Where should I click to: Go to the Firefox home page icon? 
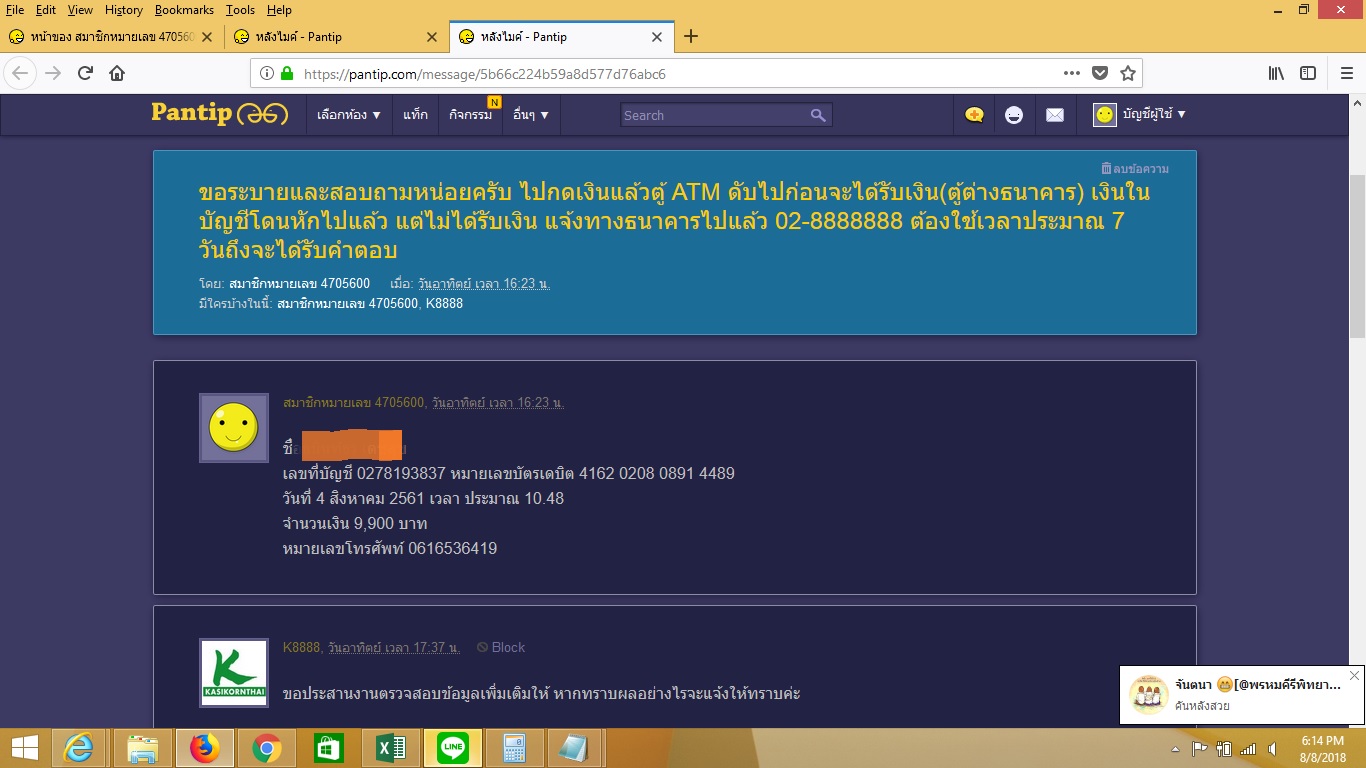pos(117,73)
